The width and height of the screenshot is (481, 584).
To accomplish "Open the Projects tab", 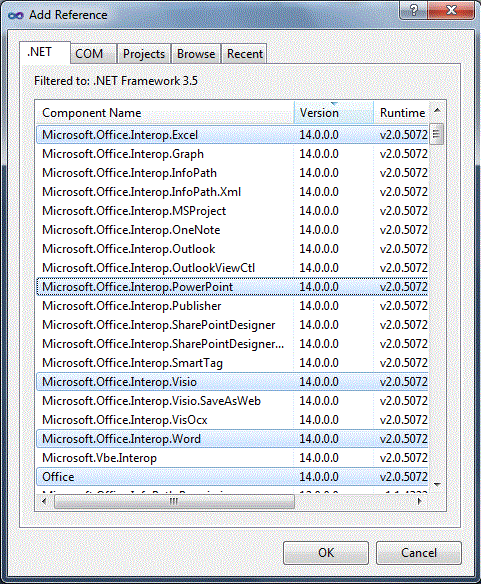I will (144, 54).
